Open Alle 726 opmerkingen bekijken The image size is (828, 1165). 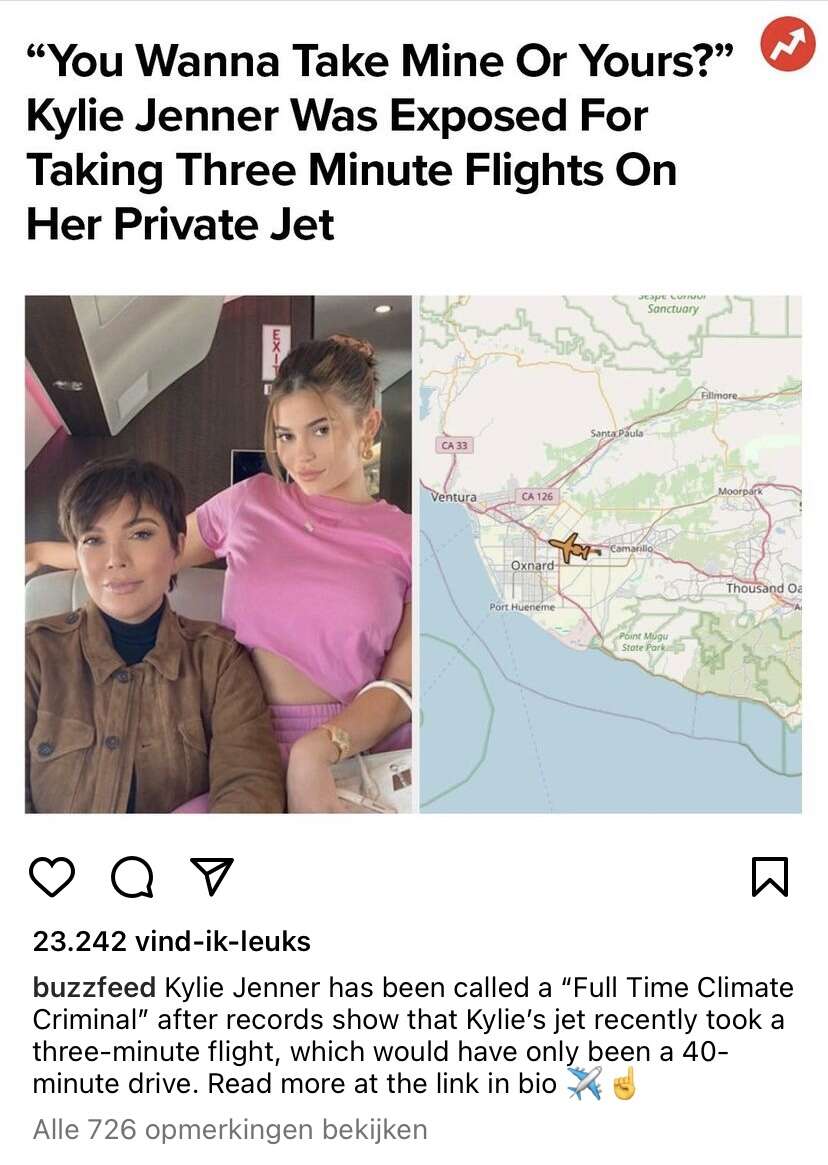(230, 1129)
